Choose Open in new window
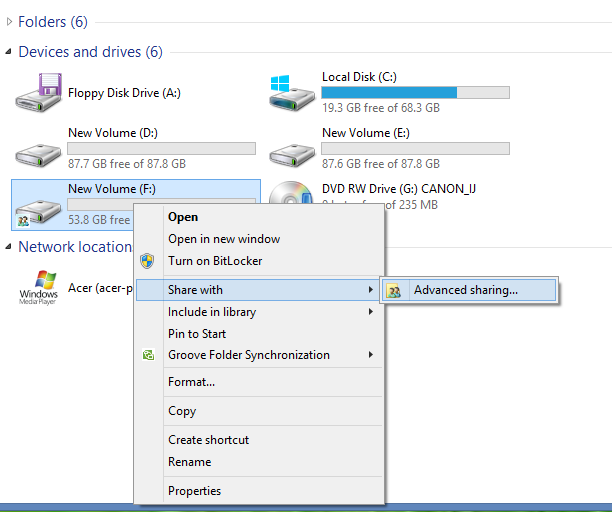 click(x=224, y=239)
